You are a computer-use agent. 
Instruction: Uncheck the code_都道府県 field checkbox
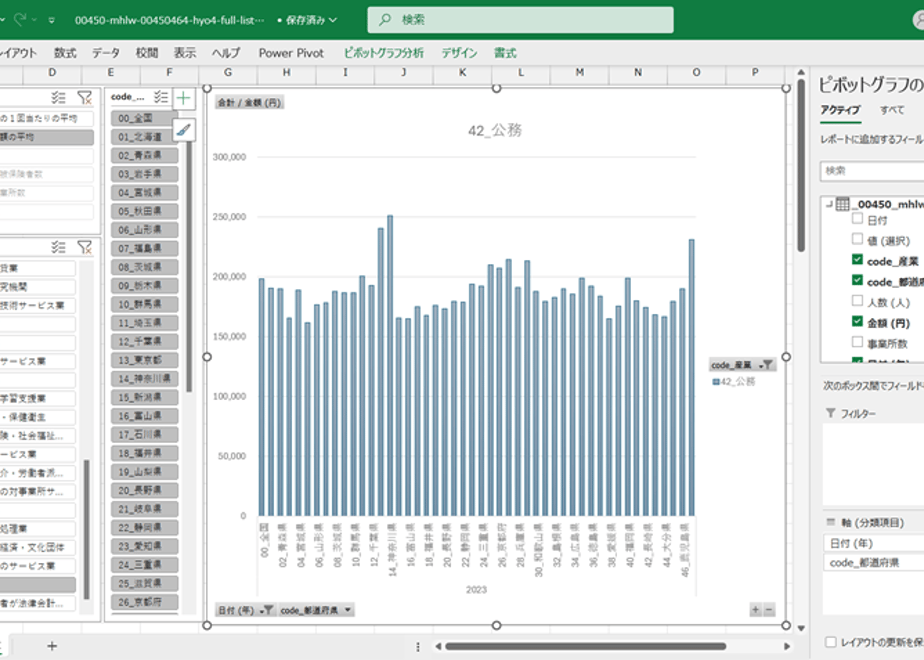[x=857, y=280]
